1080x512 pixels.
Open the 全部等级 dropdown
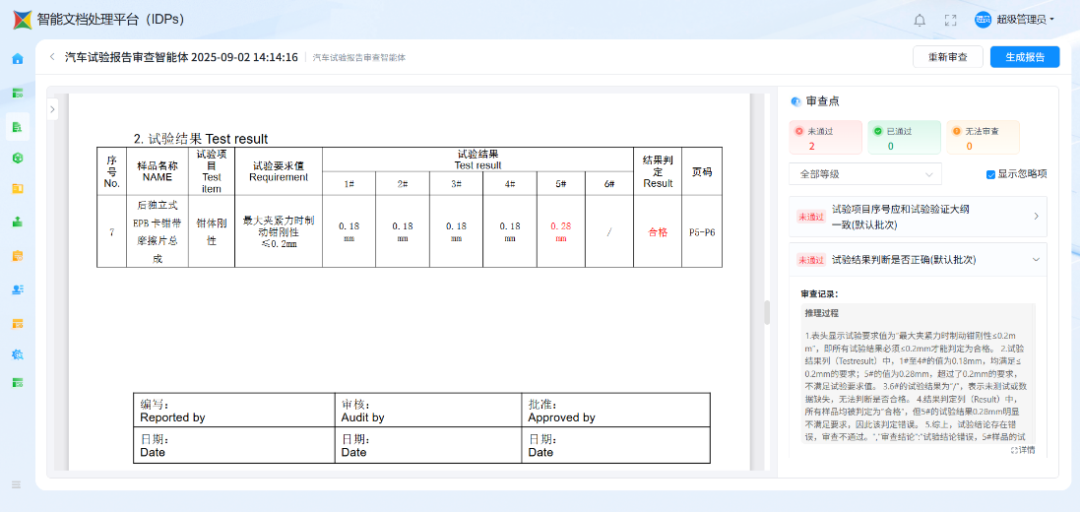(x=865, y=174)
